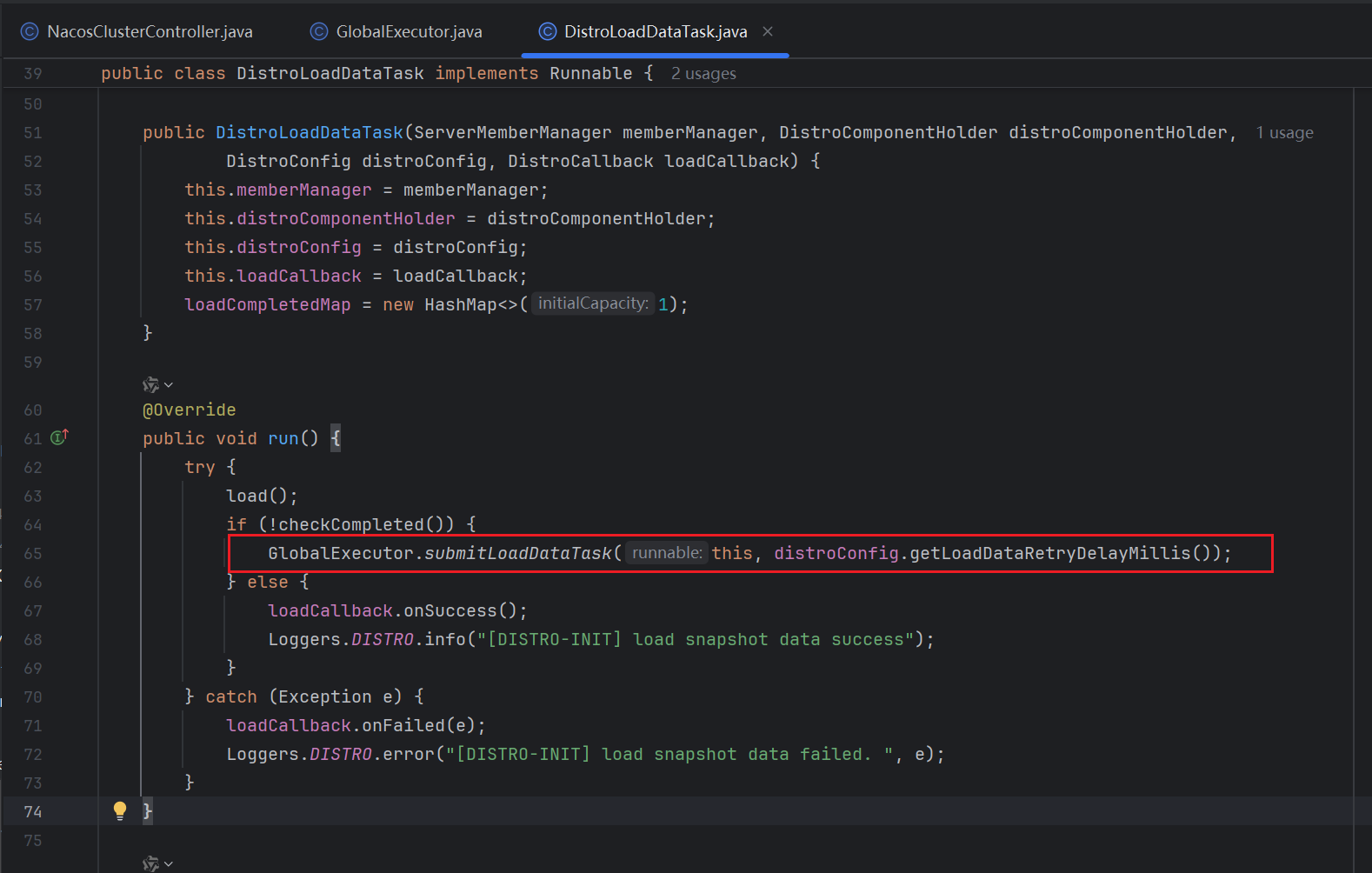Click the AI assistant icon below line 75
The width and height of the screenshot is (1372, 873).
point(150,863)
